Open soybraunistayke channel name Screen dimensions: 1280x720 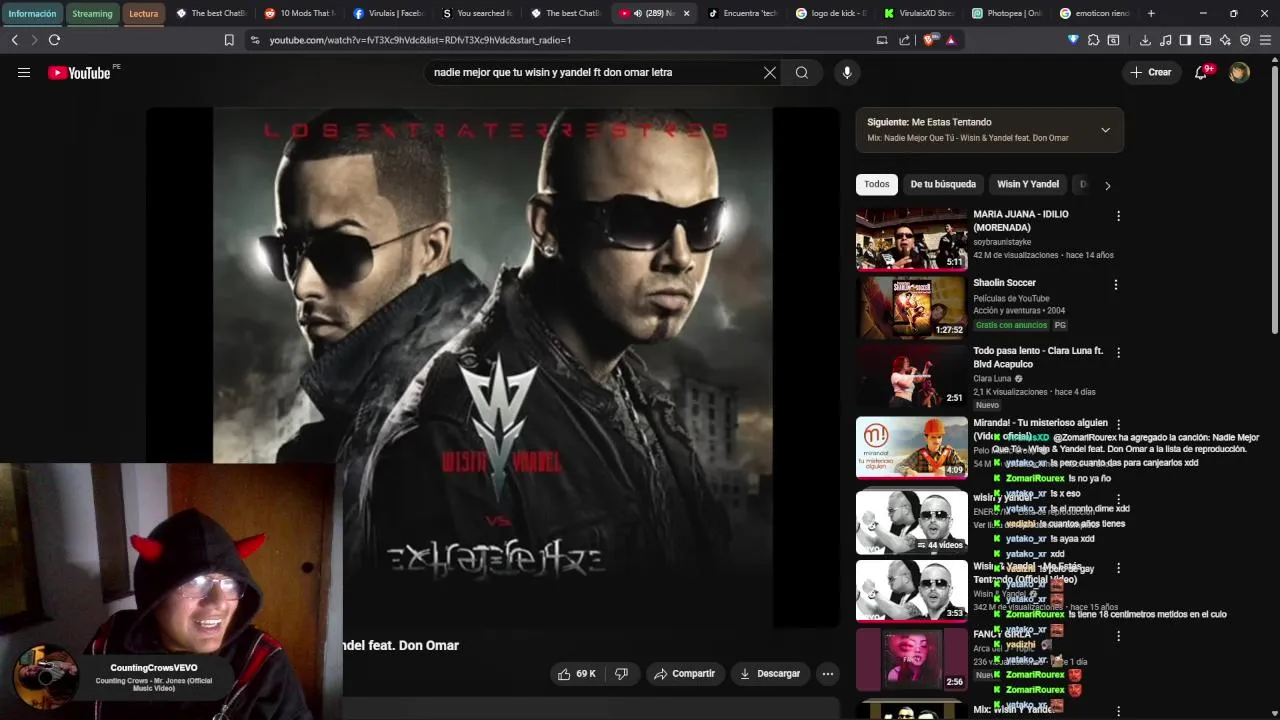coord(1002,242)
